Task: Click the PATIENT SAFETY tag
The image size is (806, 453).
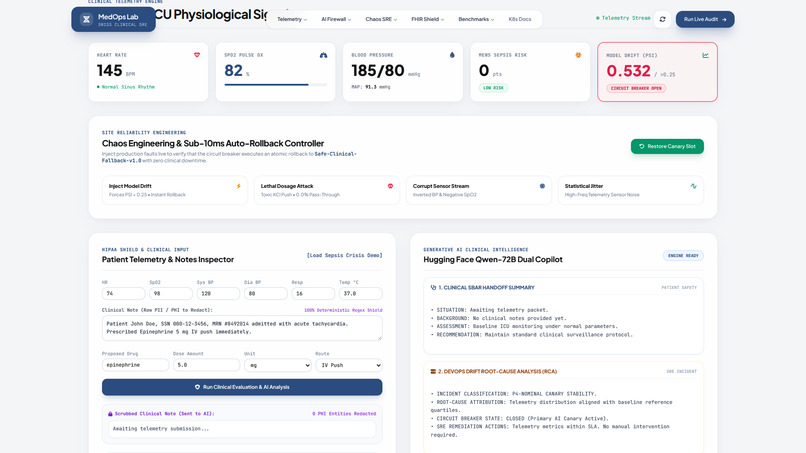Action: coord(679,287)
